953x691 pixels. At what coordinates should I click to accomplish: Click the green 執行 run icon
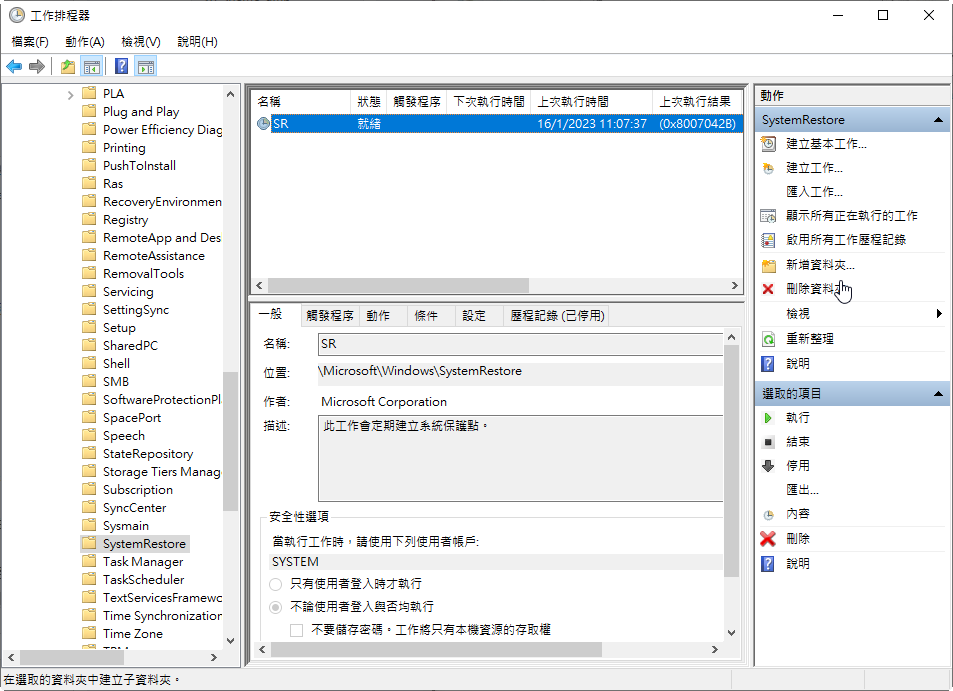tap(768, 418)
